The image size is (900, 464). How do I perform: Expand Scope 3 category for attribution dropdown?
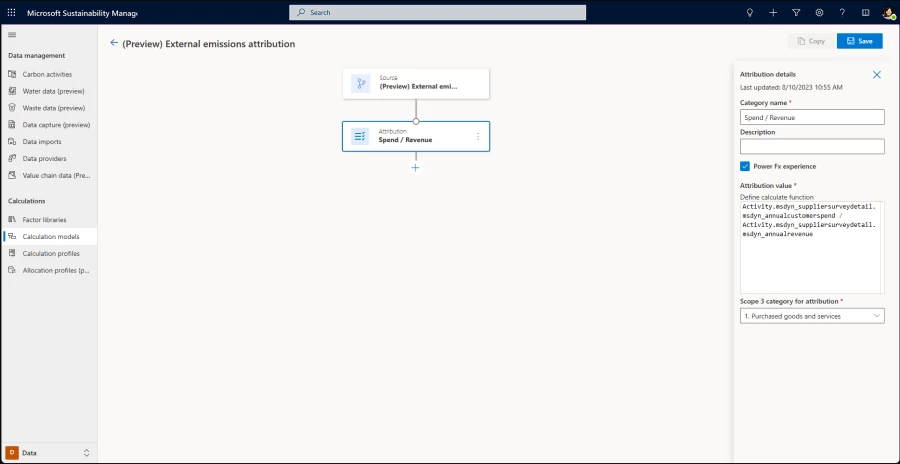pos(812,316)
